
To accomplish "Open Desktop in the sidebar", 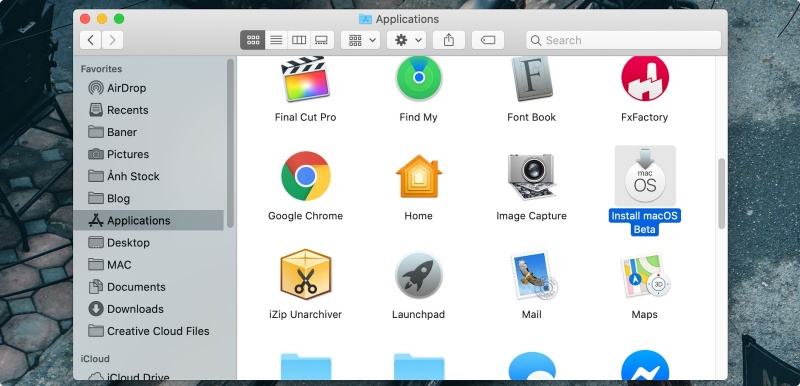I will tap(148, 242).
